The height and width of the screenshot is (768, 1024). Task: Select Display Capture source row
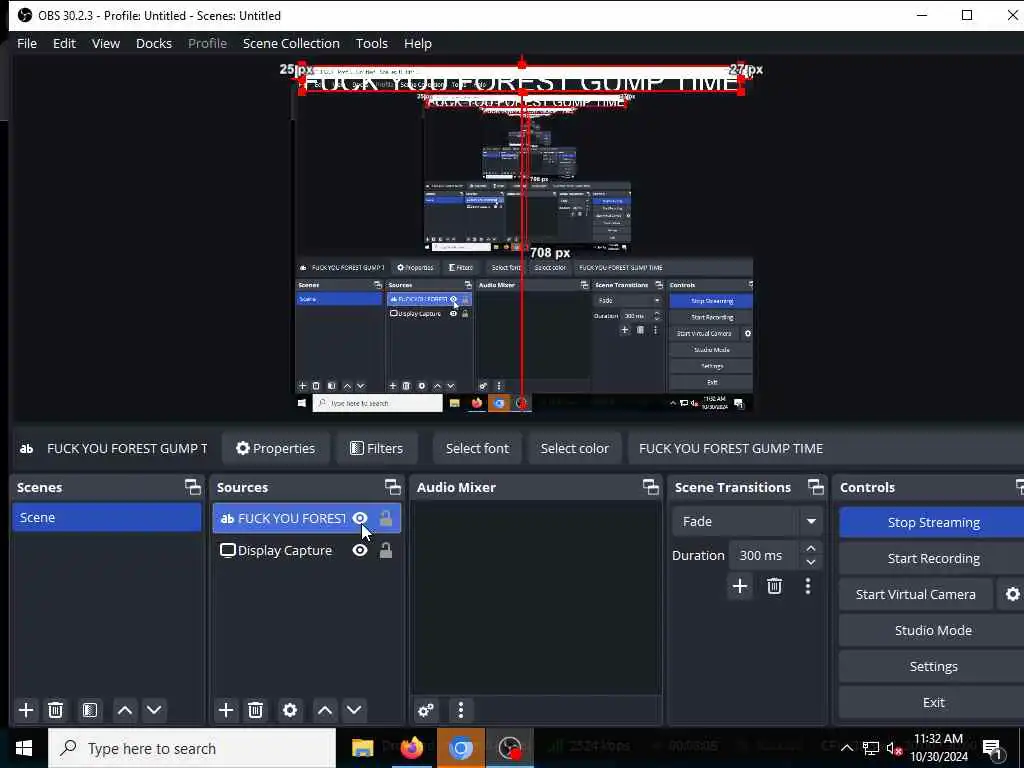[307, 551]
